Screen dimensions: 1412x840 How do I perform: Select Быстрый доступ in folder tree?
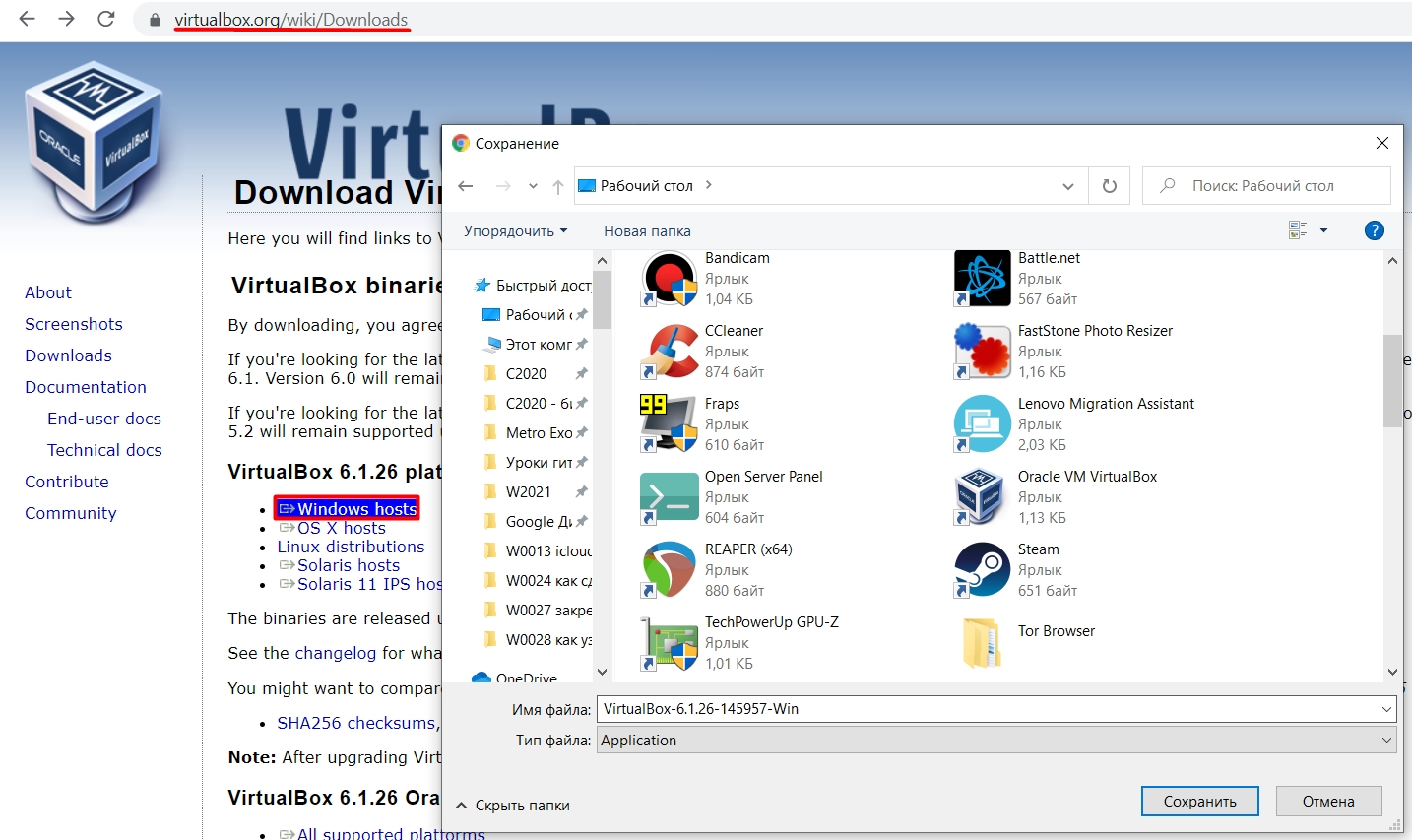(533, 286)
